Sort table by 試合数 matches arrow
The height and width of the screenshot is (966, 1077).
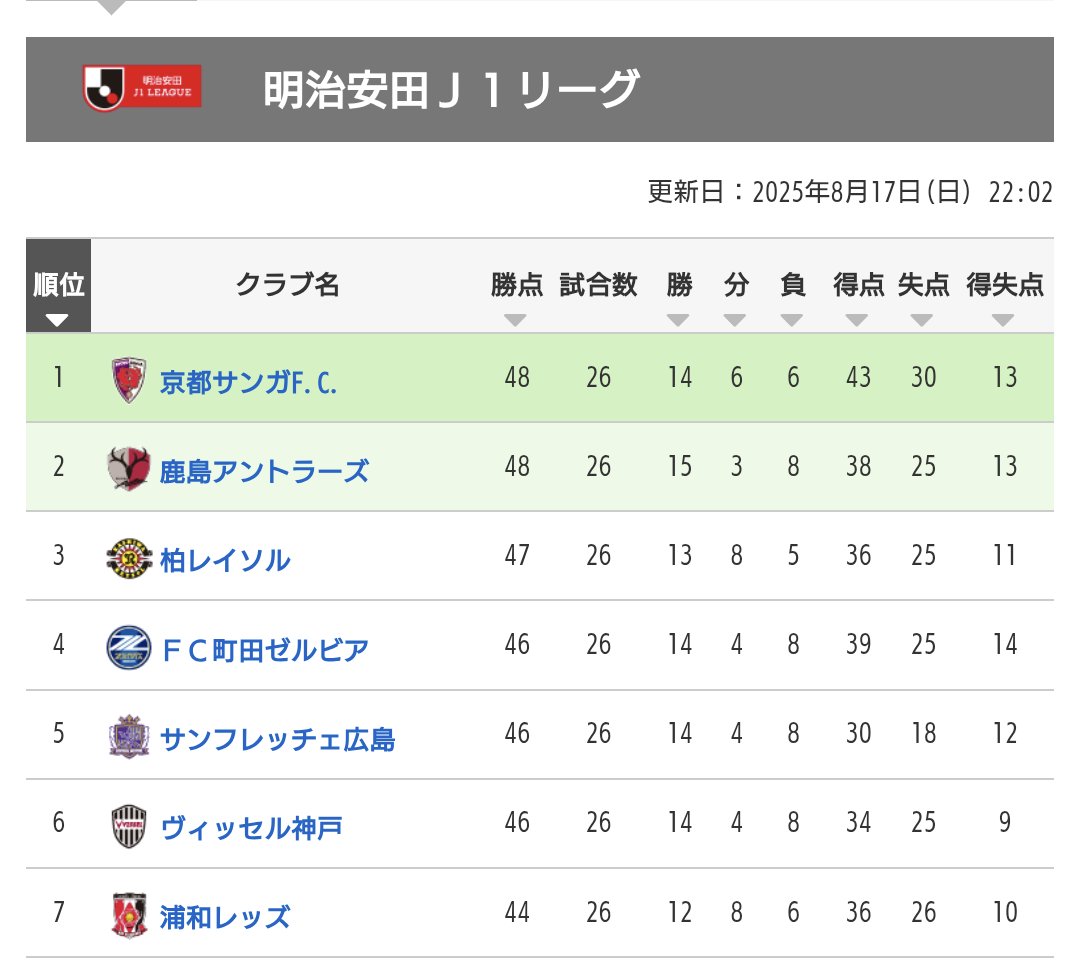[598, 321]
